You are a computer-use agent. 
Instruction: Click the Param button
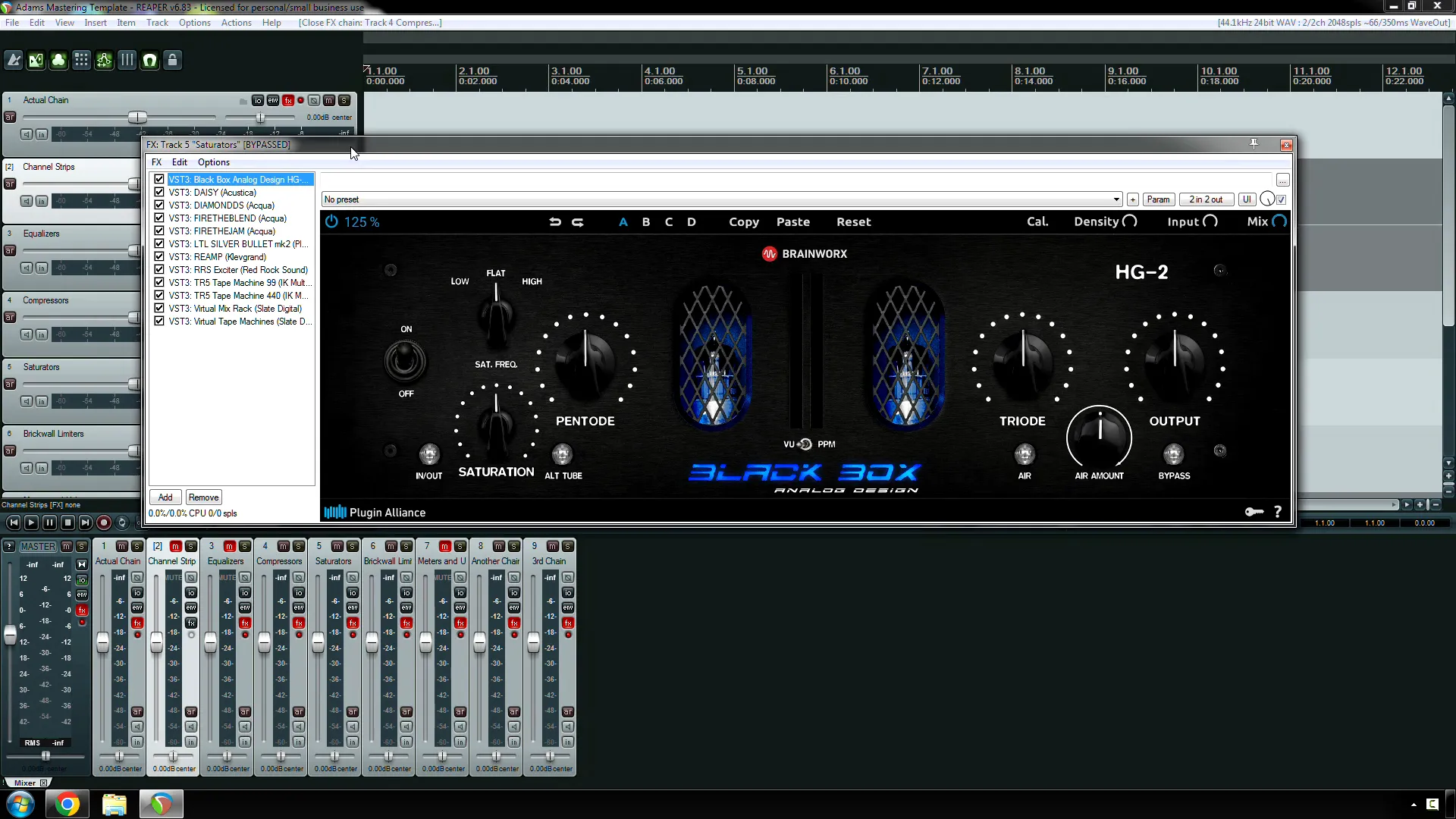(x=1158, y=199)
